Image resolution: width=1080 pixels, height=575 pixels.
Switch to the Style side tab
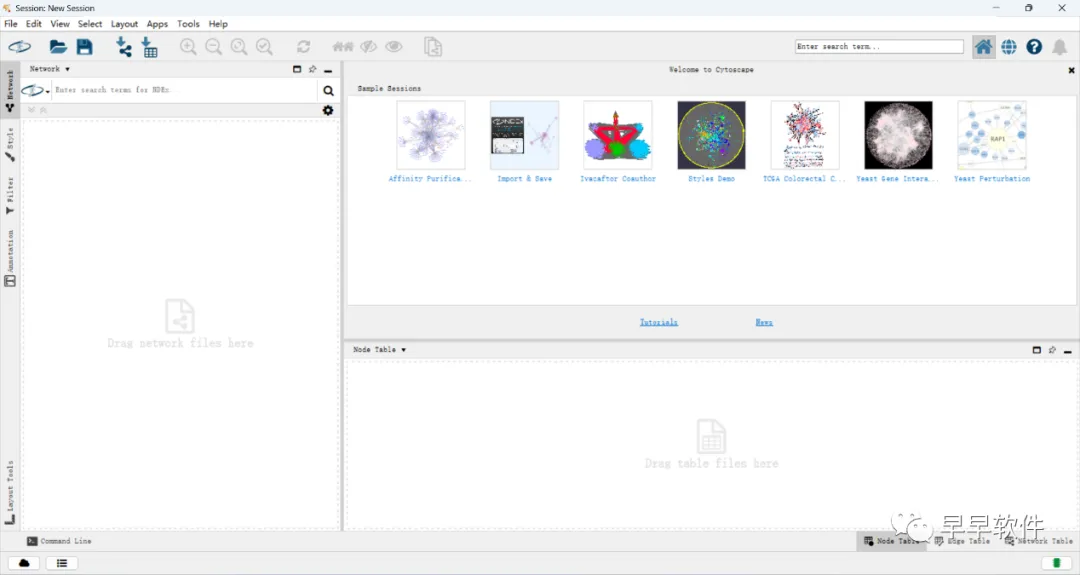pos(10,144)
